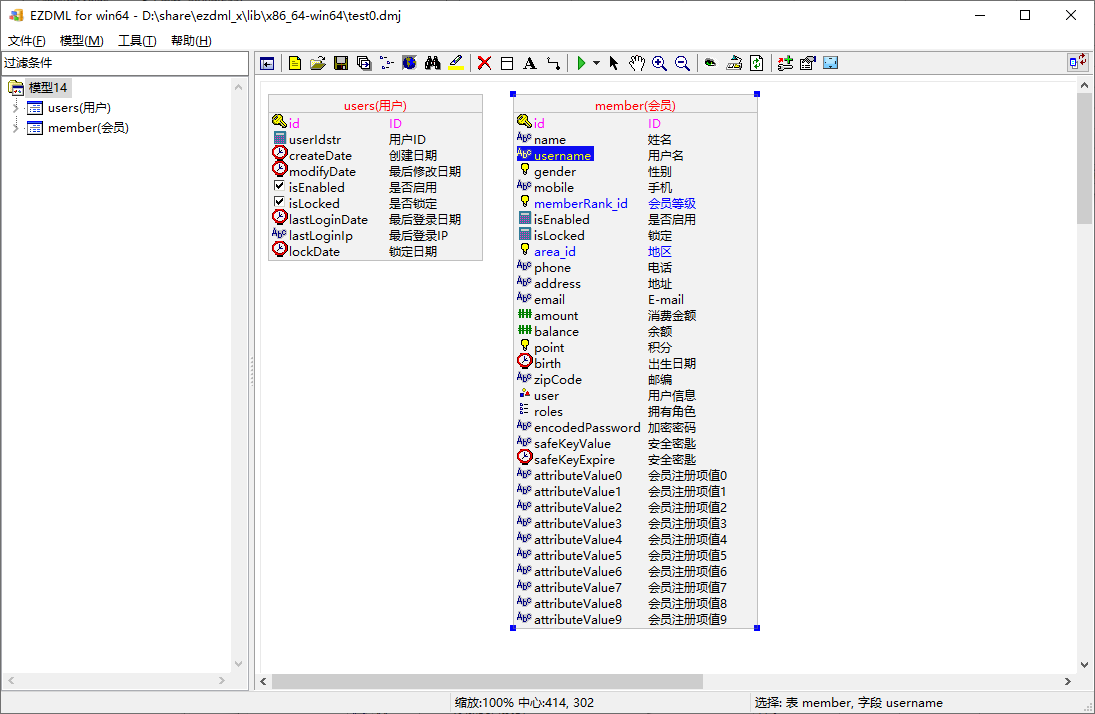Open the 工具(T) menu
Viewport: 1095px width, 714px height.
click(137, 41)
